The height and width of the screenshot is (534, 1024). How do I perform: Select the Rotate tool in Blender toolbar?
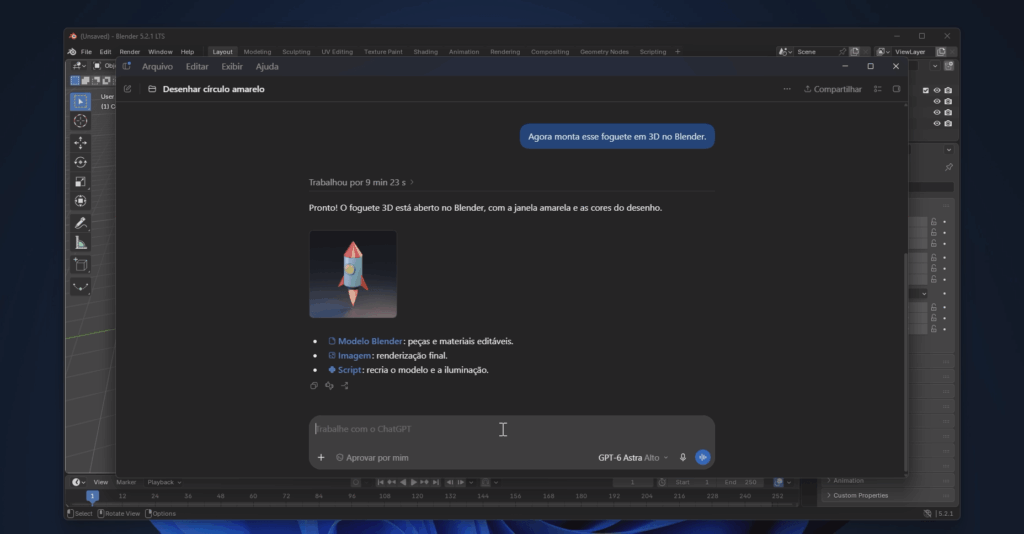(80, 162)
